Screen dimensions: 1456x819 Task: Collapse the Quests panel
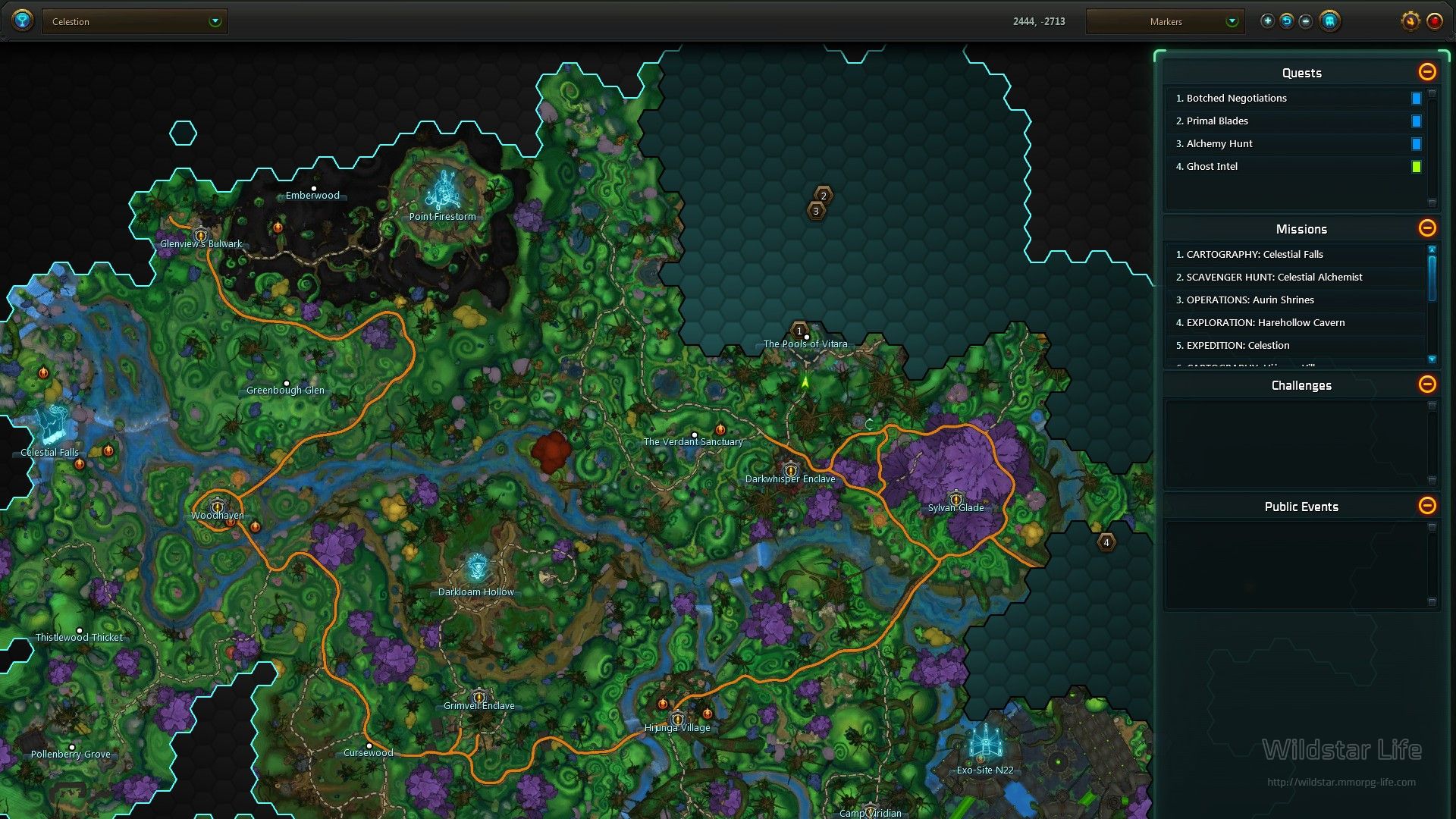(1427, 72)
